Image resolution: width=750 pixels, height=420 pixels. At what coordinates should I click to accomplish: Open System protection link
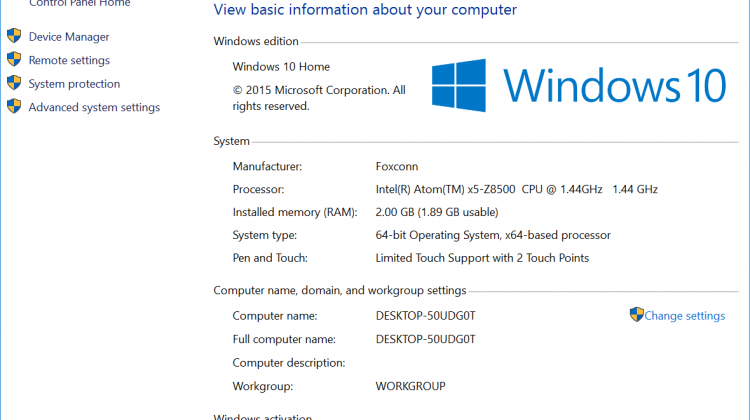74,84
